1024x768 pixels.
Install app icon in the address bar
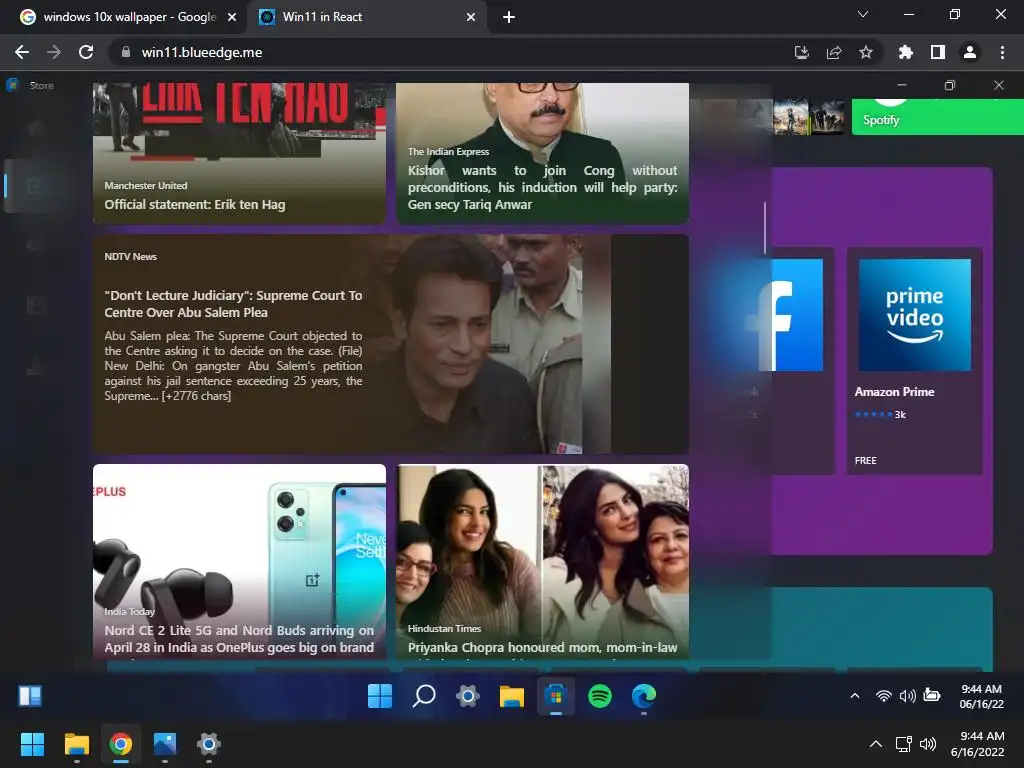click(x=801, y=52)
